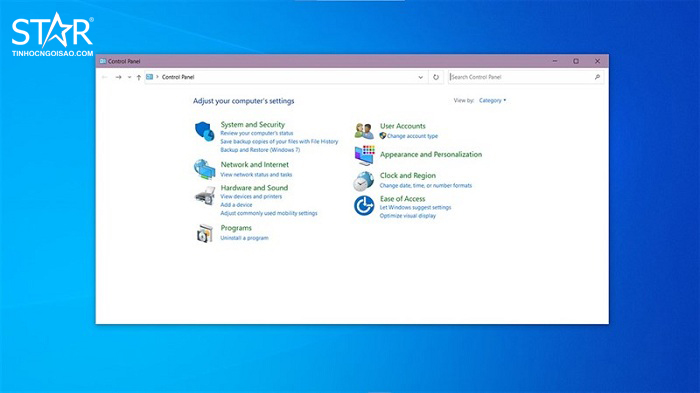Open the Appearance and Personalization monitor icon
The height and width of the screenshot is (393, 700).
click(364, 155)
